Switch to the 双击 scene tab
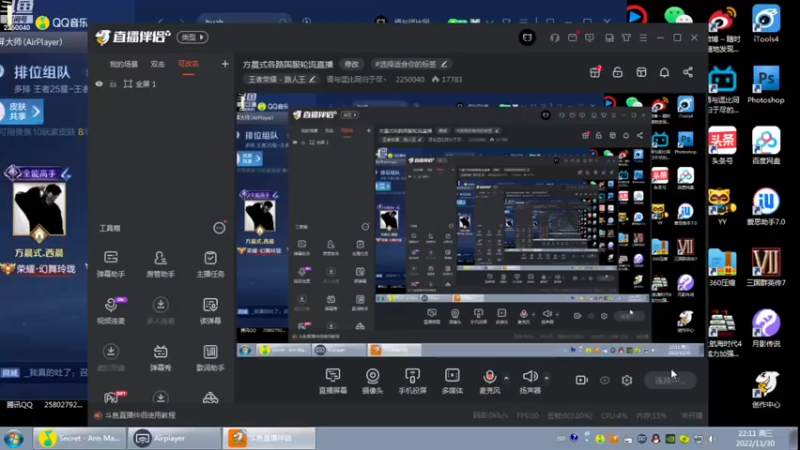This screenshot has width=800, height=450. 157,64
